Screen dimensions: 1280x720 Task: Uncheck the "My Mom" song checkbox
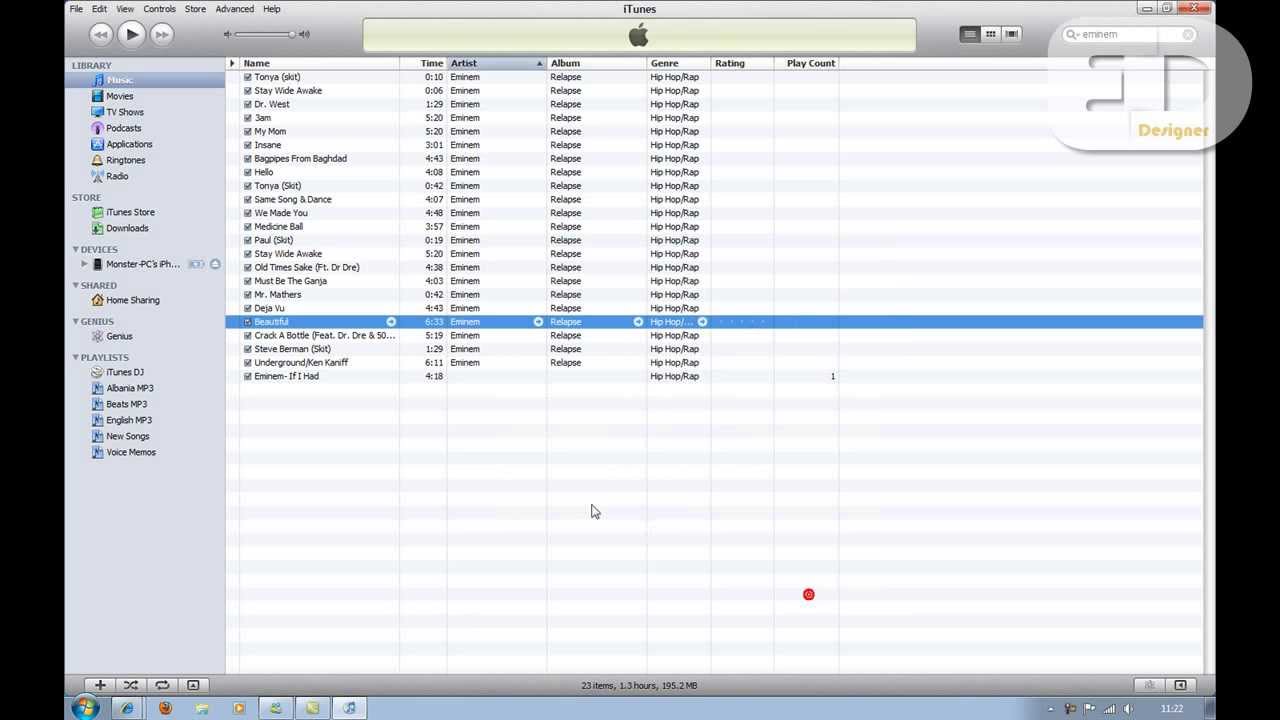(x=248, y=131)
